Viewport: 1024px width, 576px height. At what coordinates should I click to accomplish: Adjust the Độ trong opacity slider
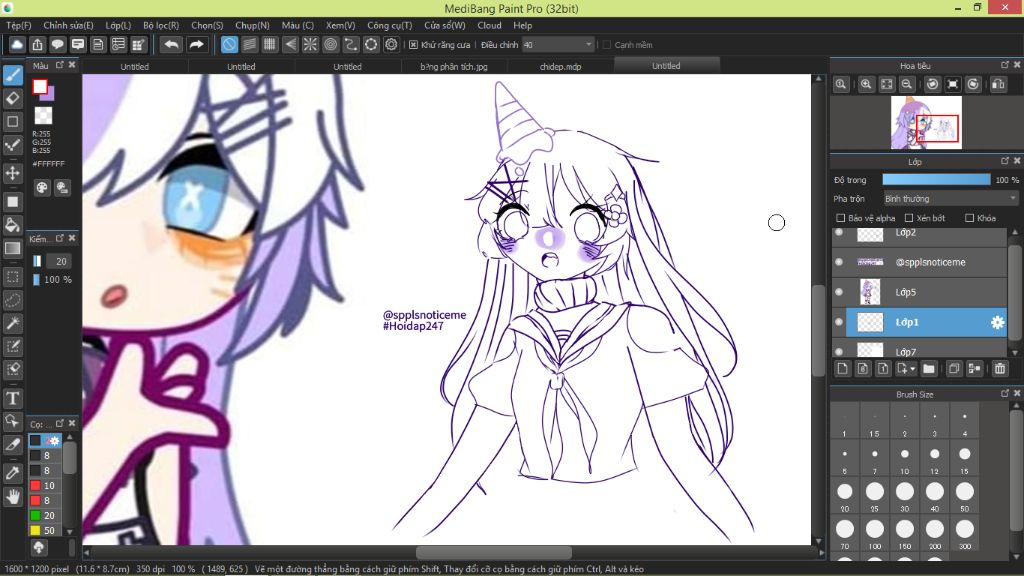click(936, 180)
